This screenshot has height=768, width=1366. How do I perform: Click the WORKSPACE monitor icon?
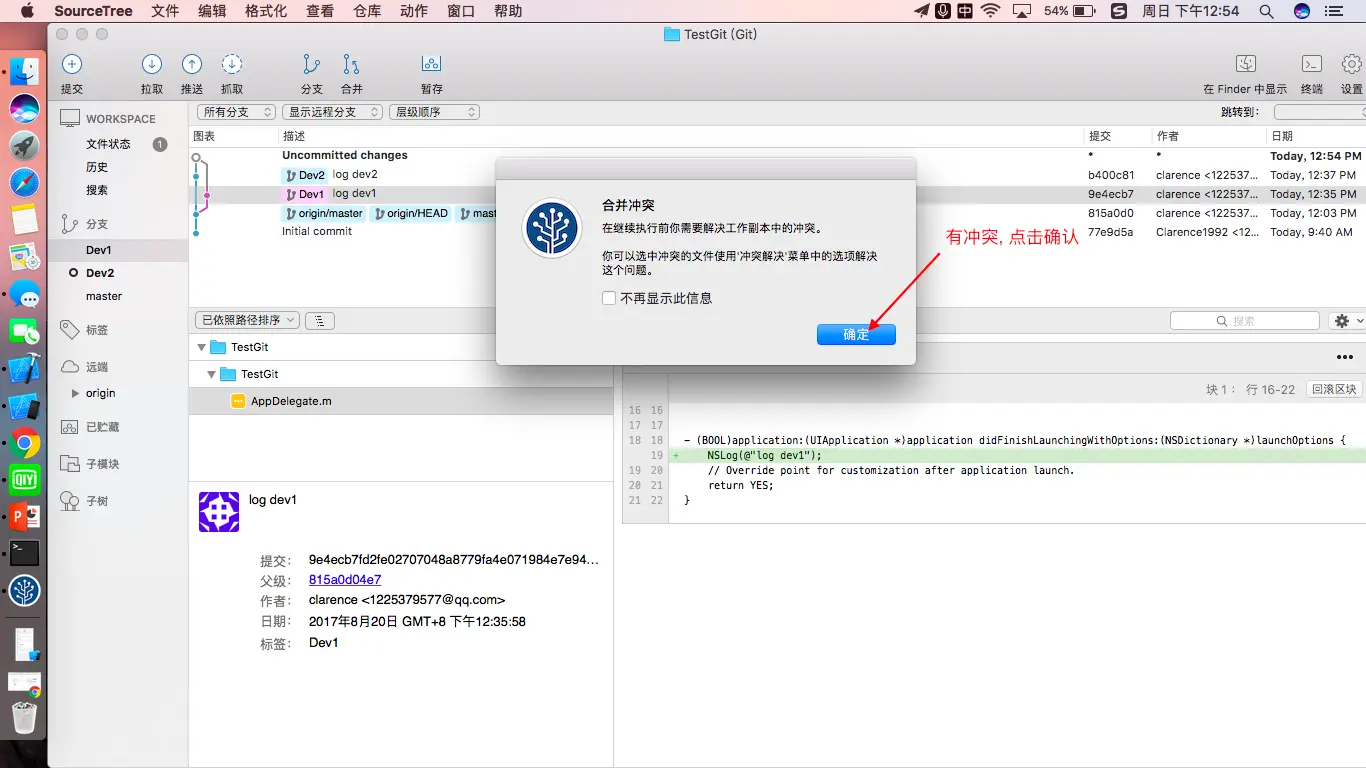[70, 118]
